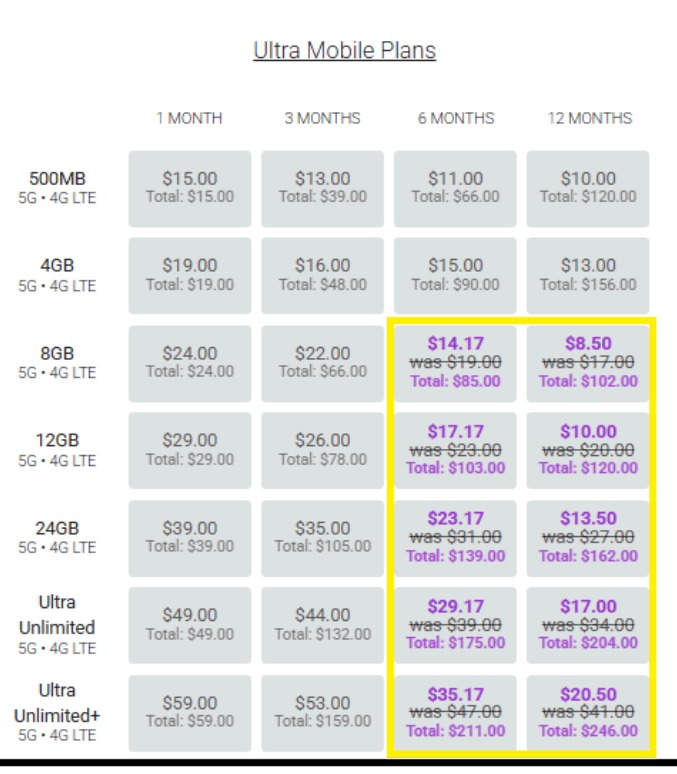Pick the Ultra Unlimited+ 12 months $20.50 plan
677x774 pixels.
pyautogui.click(x=587, y=712)
